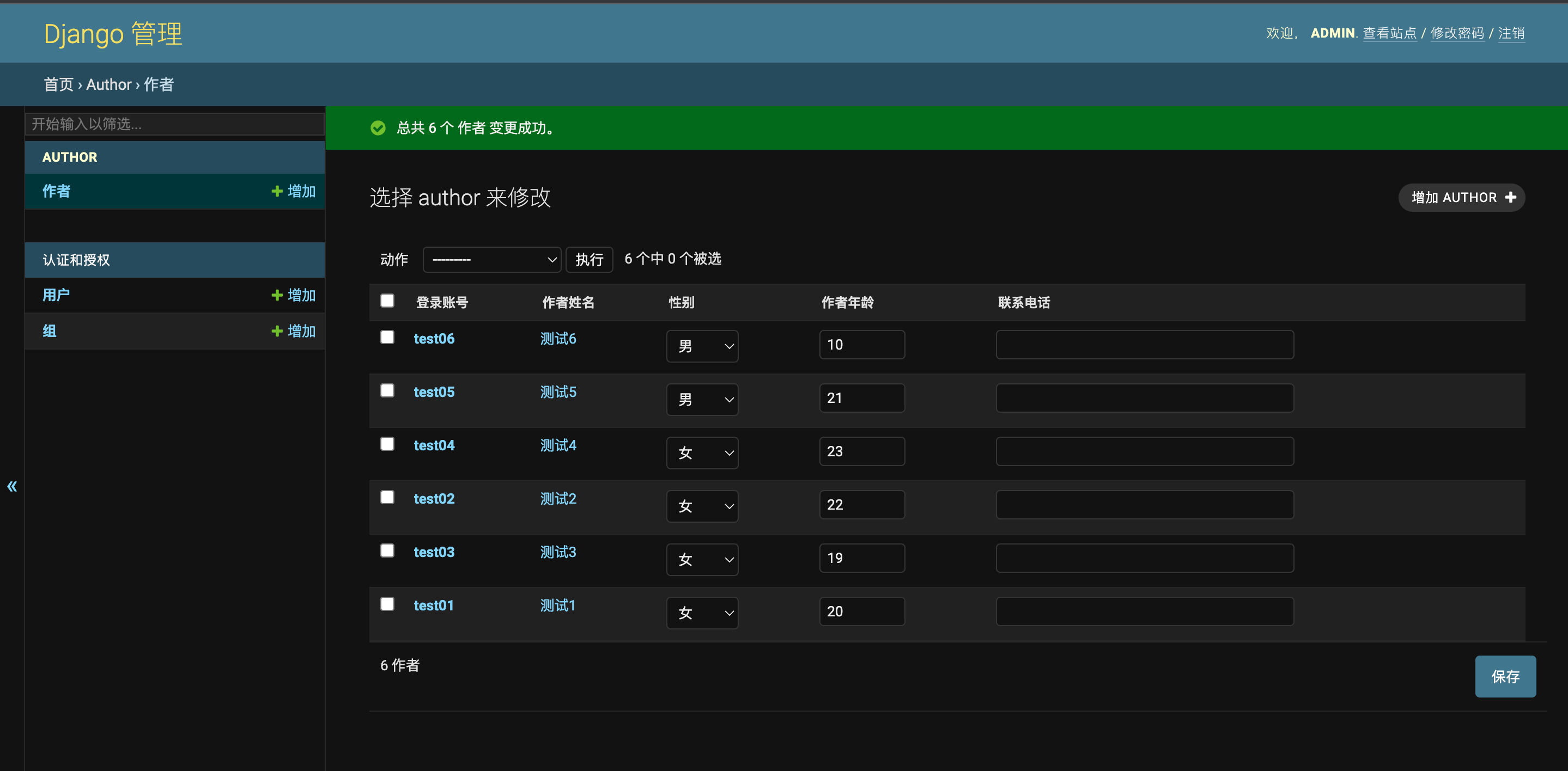
Task: Open the 作者 model in the sidebar
Action: tap(57, 191)
